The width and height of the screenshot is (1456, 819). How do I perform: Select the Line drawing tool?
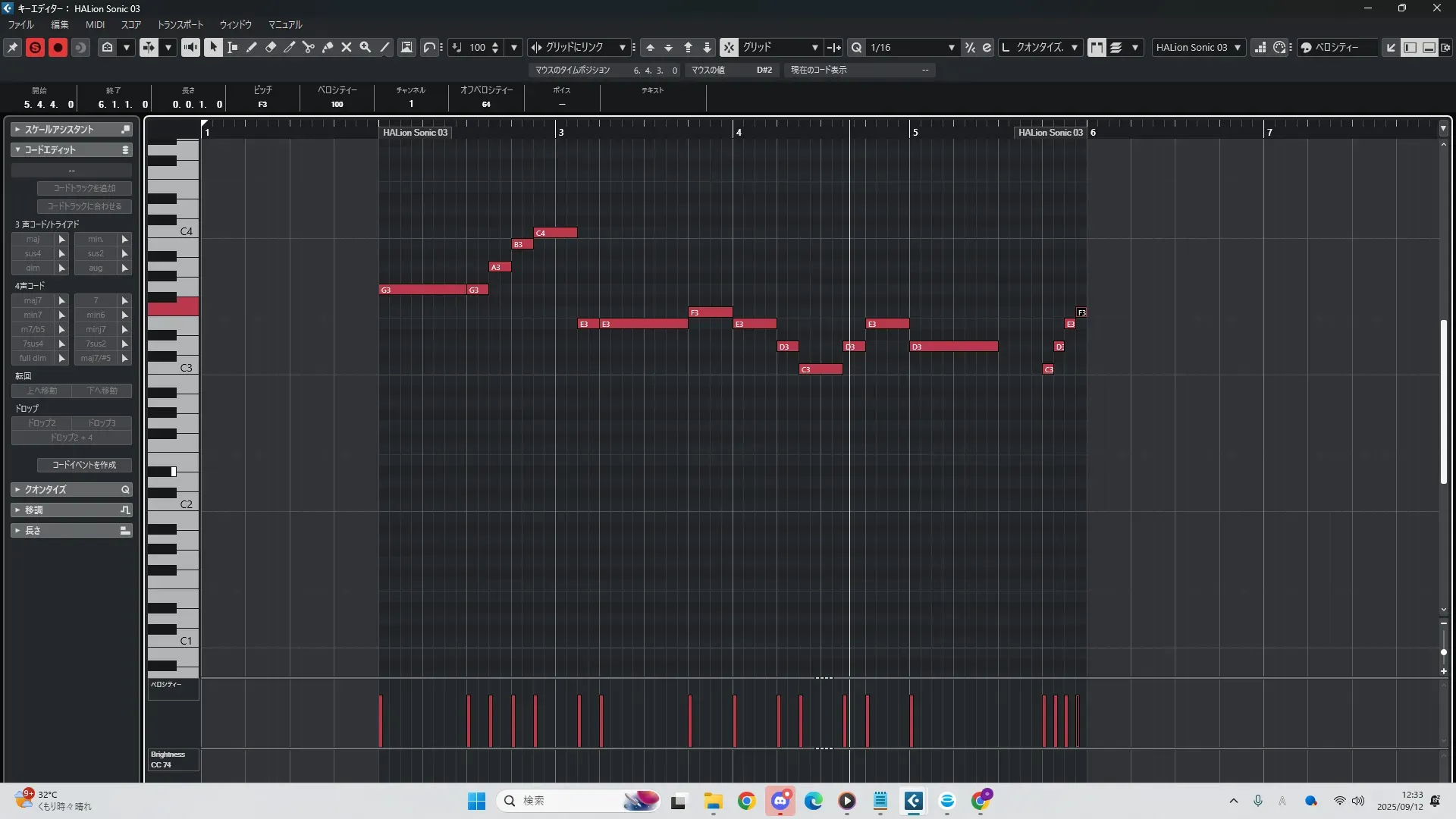tap(384, 47)
